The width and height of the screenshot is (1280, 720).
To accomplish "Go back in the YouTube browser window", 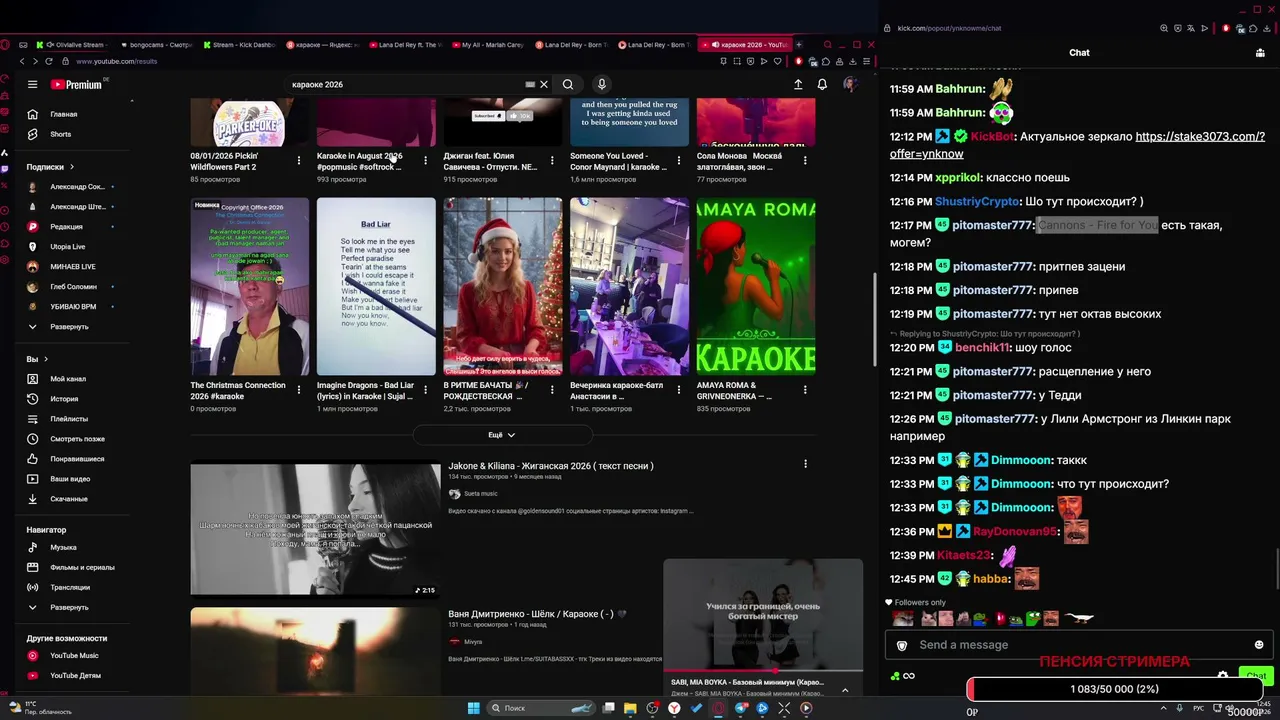I will 22,62.
